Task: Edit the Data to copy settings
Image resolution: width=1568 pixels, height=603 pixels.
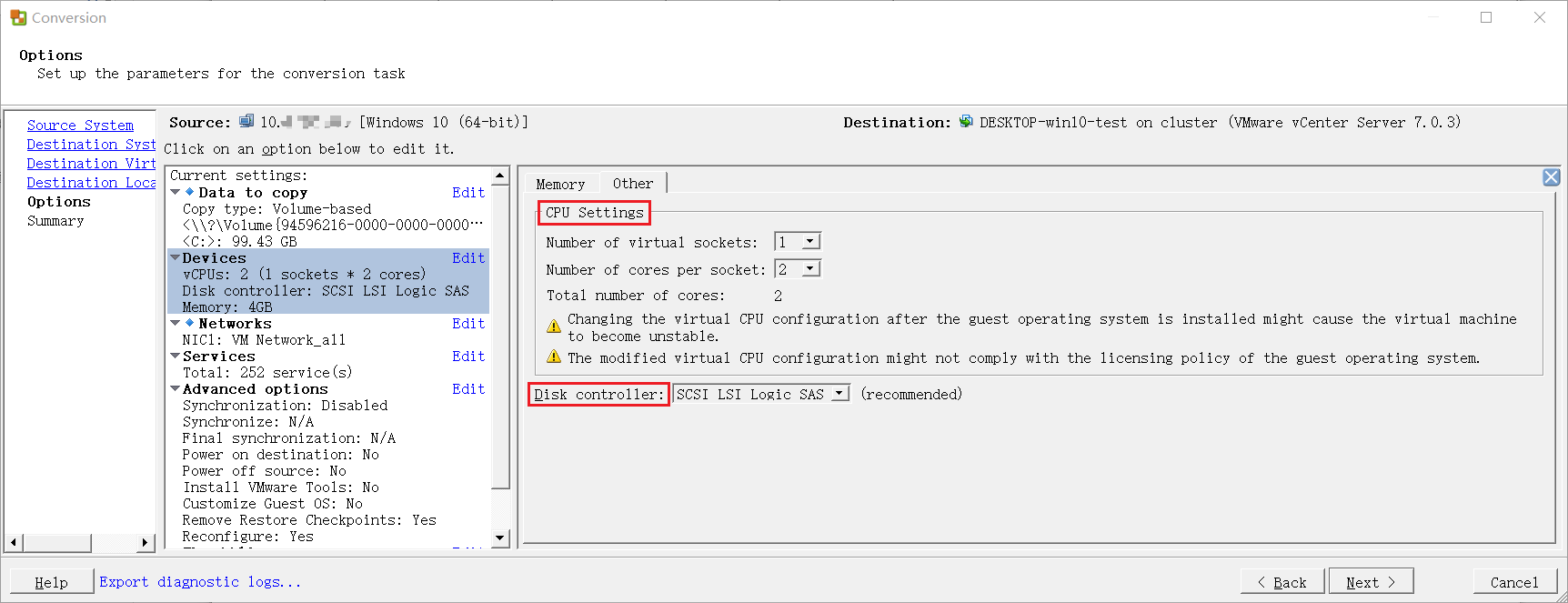Action: (468, 193)
